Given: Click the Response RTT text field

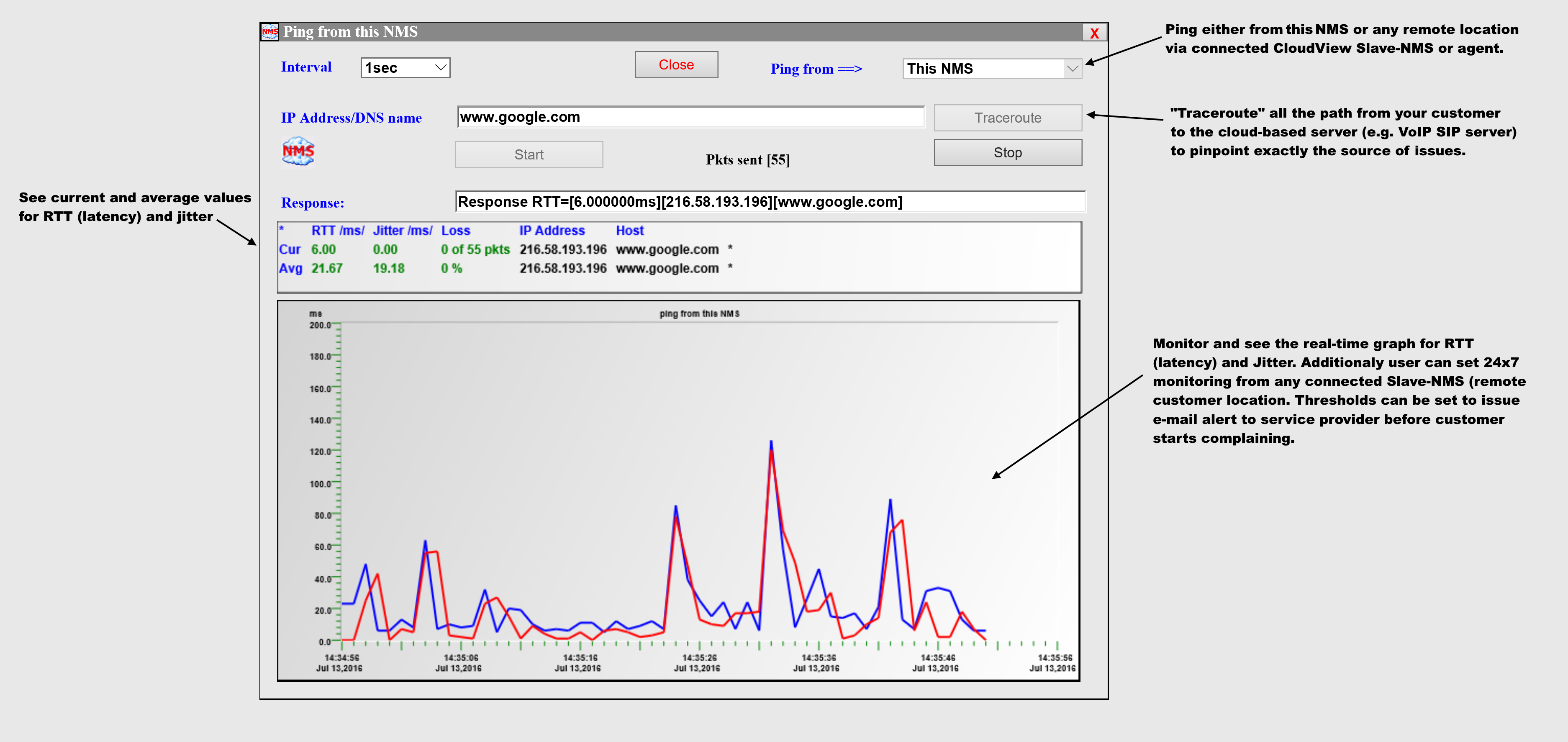Looking at the screenshot, I should pos(770,201).
